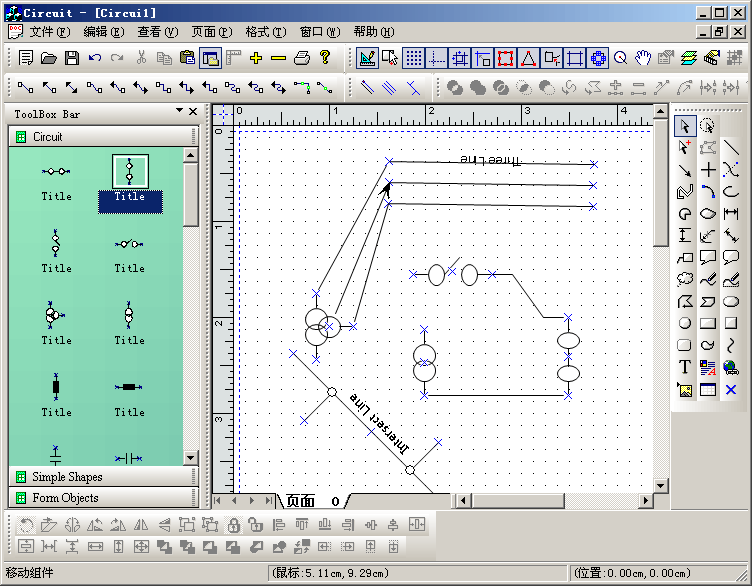Toggle the grid display button

coord(413,58)
